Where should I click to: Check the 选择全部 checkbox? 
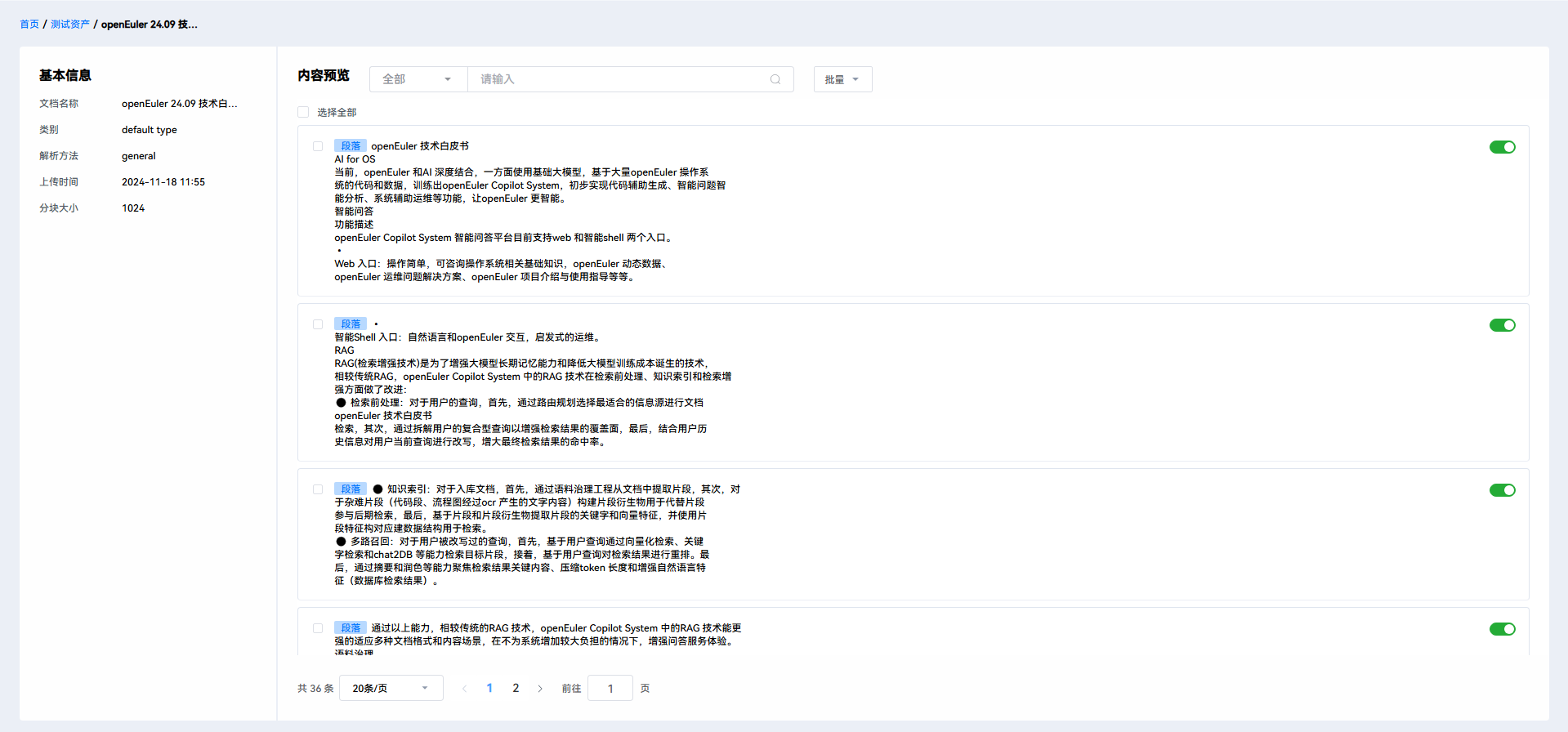click(x=303, y=112)
